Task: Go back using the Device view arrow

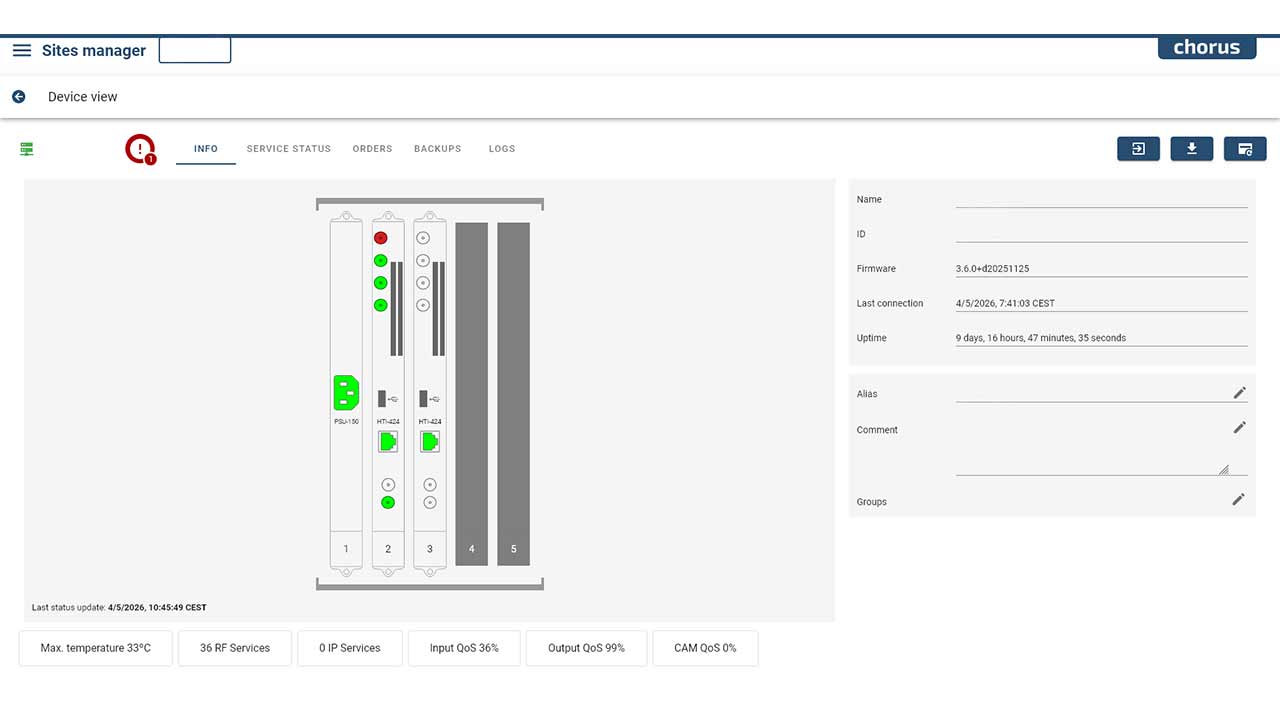Action: tap(18, 97)
